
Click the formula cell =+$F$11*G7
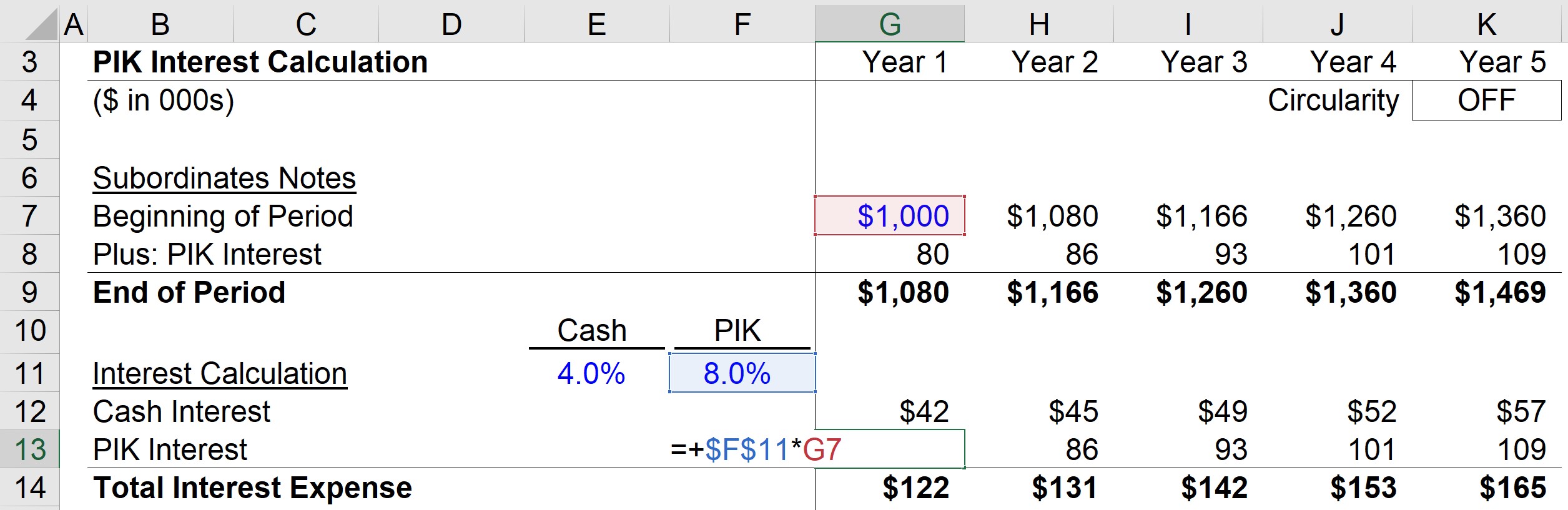click(x=890, y=449)
